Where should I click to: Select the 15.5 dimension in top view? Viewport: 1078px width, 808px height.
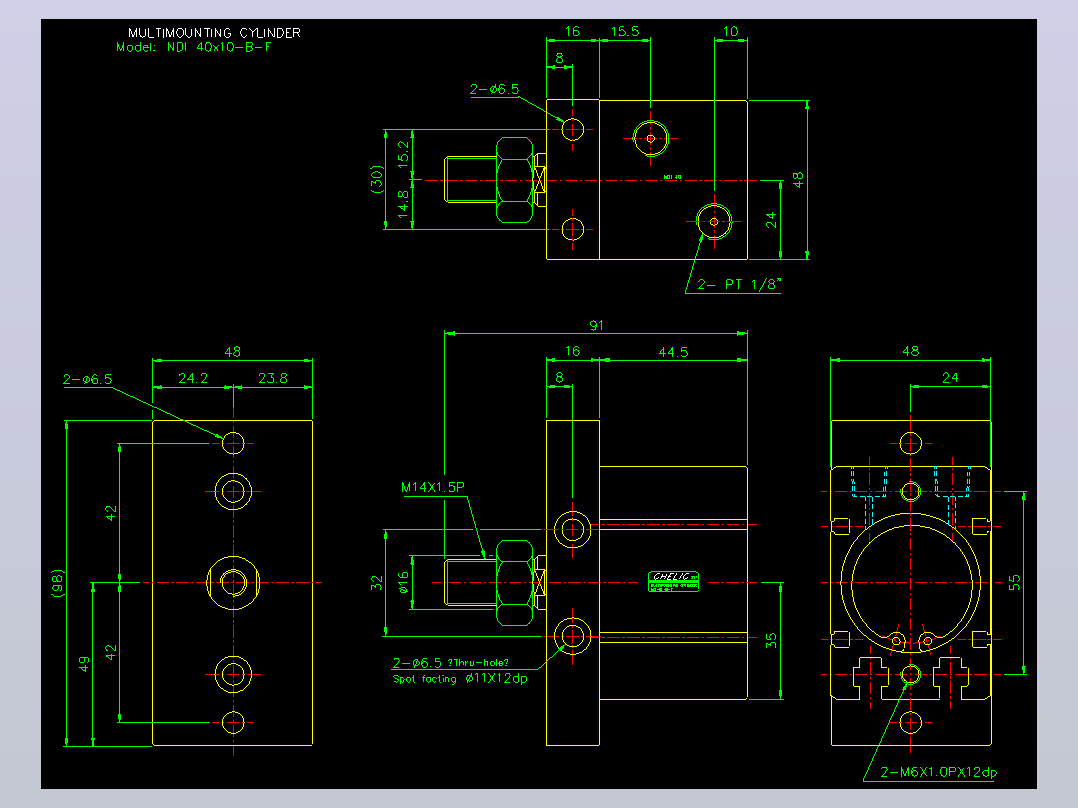pyautogui.click(x=625, y=32)
